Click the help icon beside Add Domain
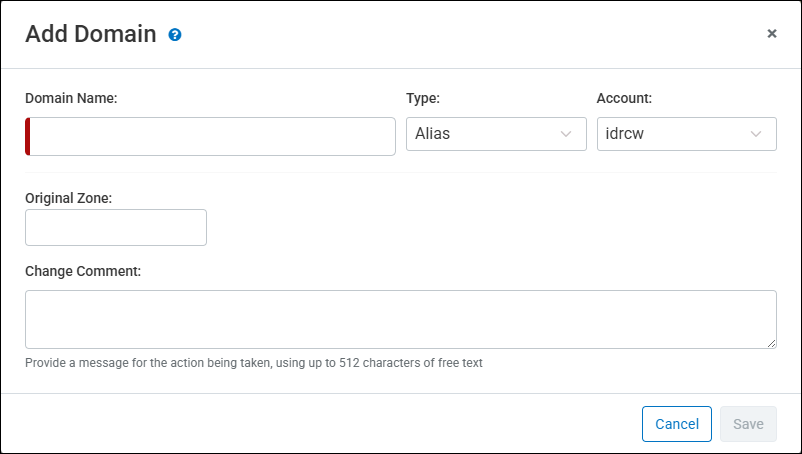Screen dimensions: 802x454 tap(175, 35)
